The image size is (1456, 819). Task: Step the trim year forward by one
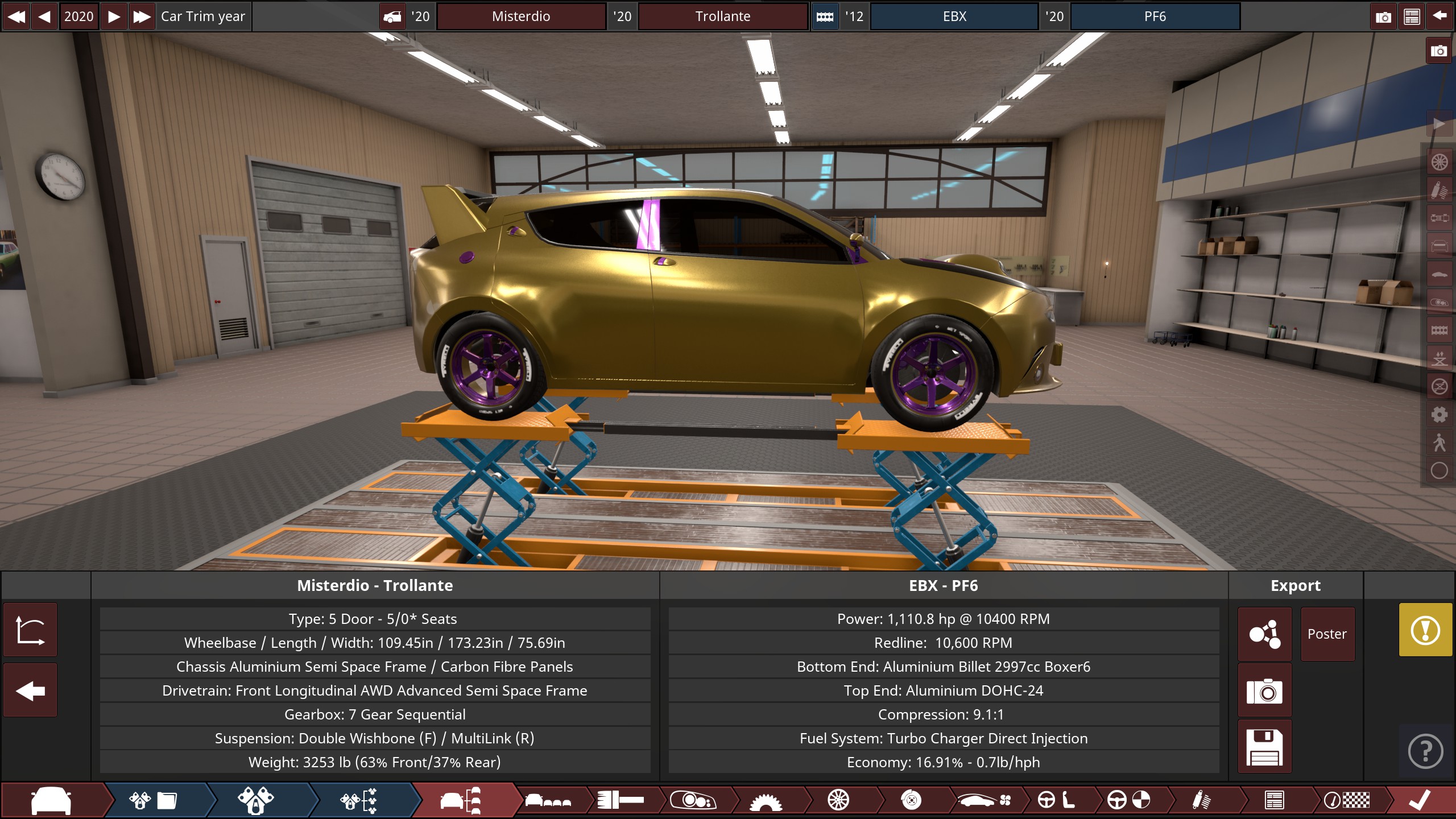point(114,16)
